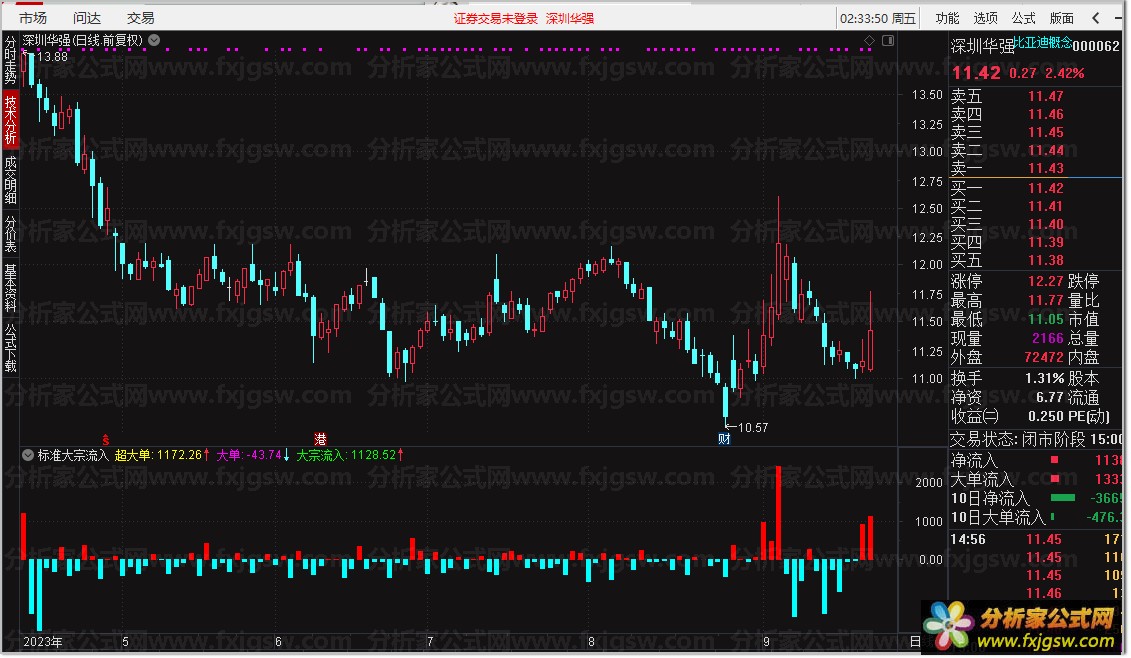Click the 日 period label at chart corner
This screenshot has width=1131, height=658.
coord(915,641)
